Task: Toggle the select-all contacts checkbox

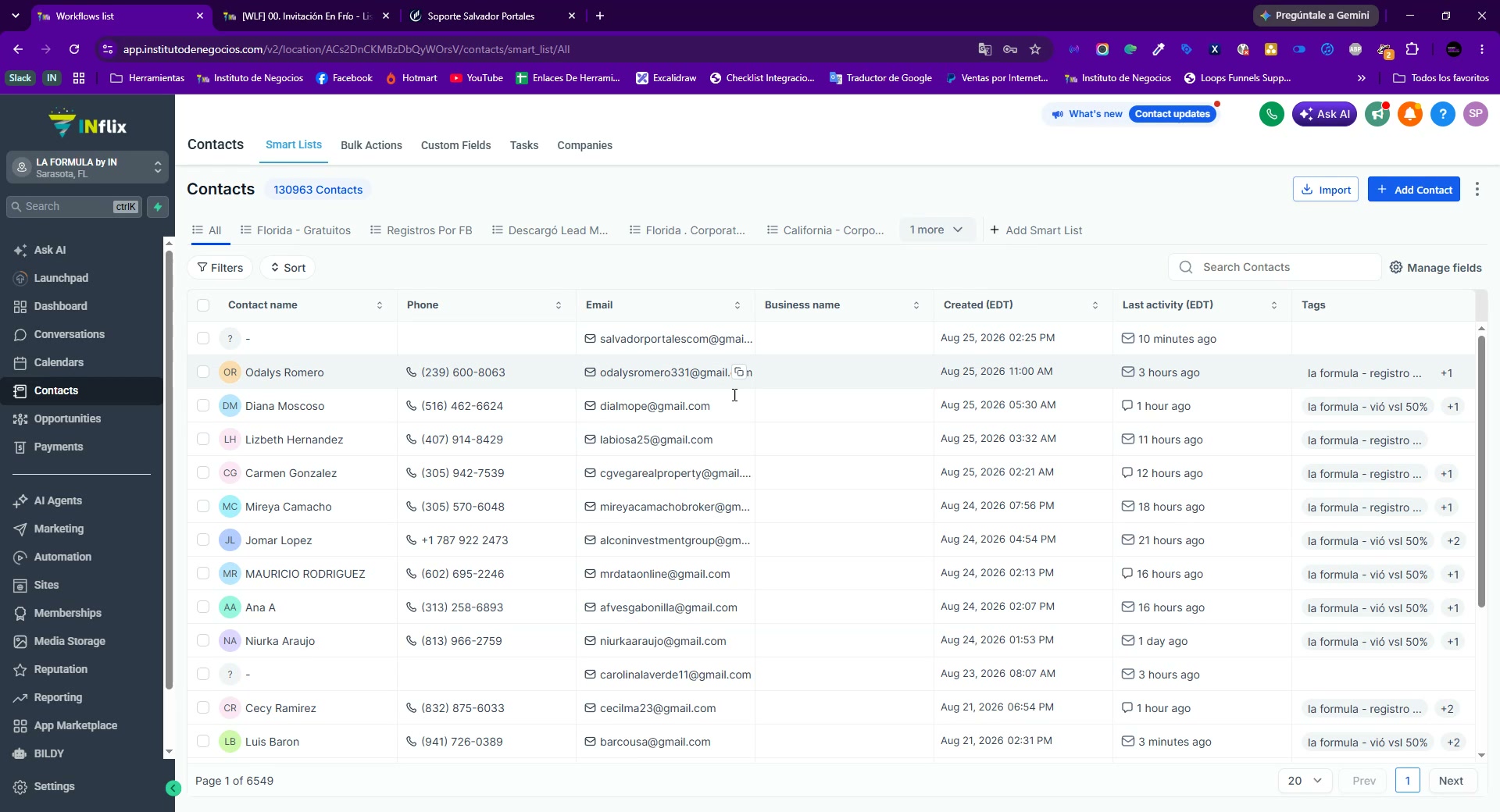Action: coord(203,305)
